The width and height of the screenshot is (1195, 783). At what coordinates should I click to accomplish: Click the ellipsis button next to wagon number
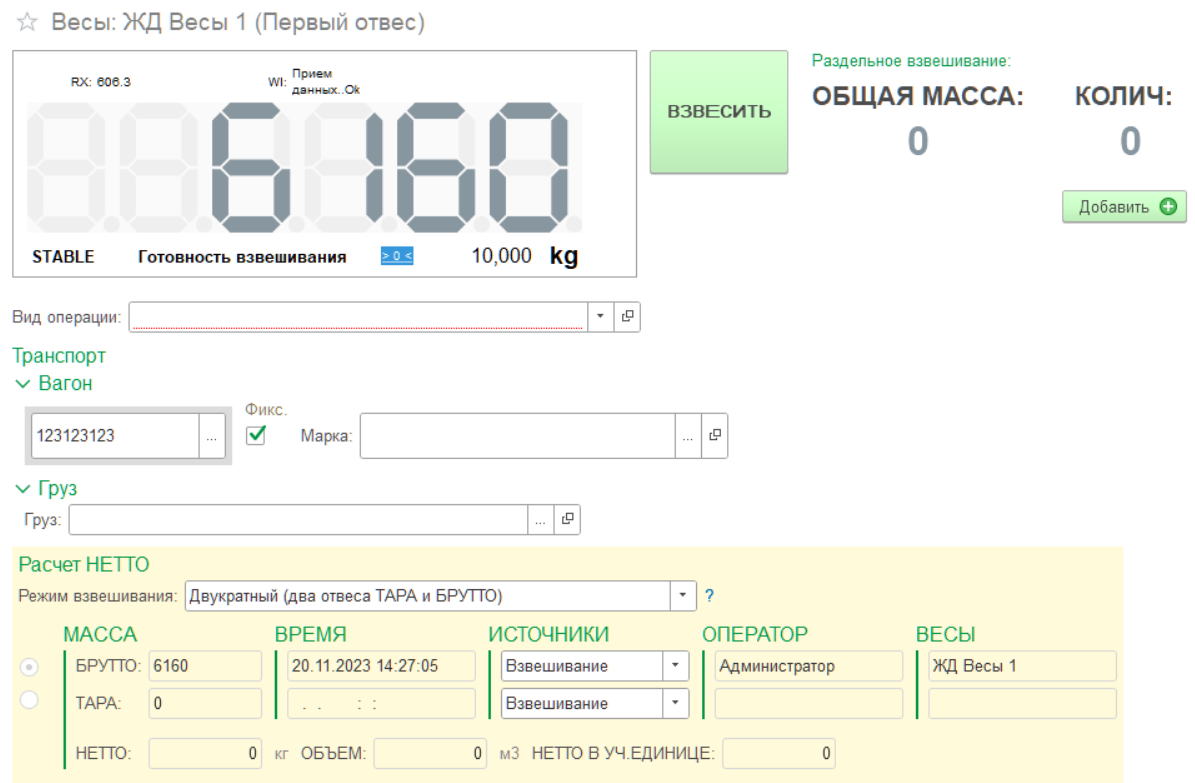pos(211,437)
